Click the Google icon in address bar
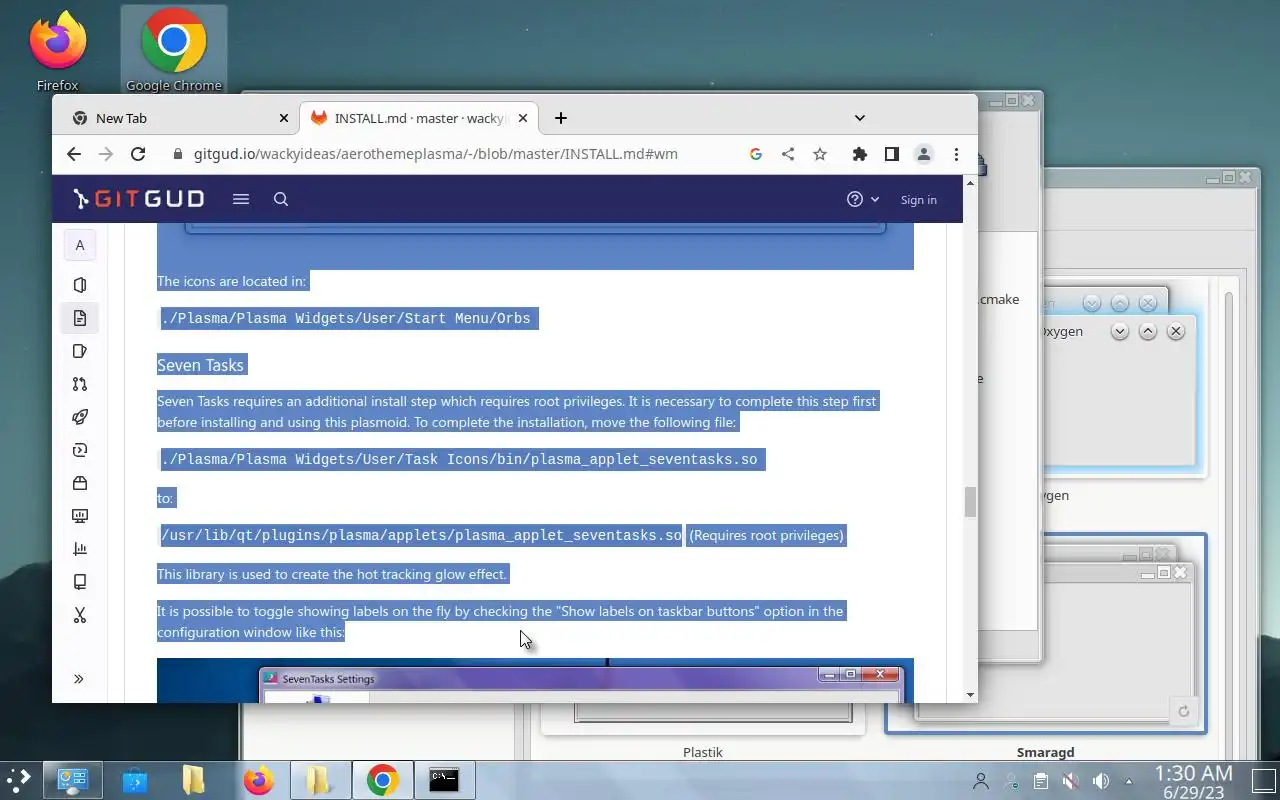This screenshot has height=800, width=1280. click(756, 154)
